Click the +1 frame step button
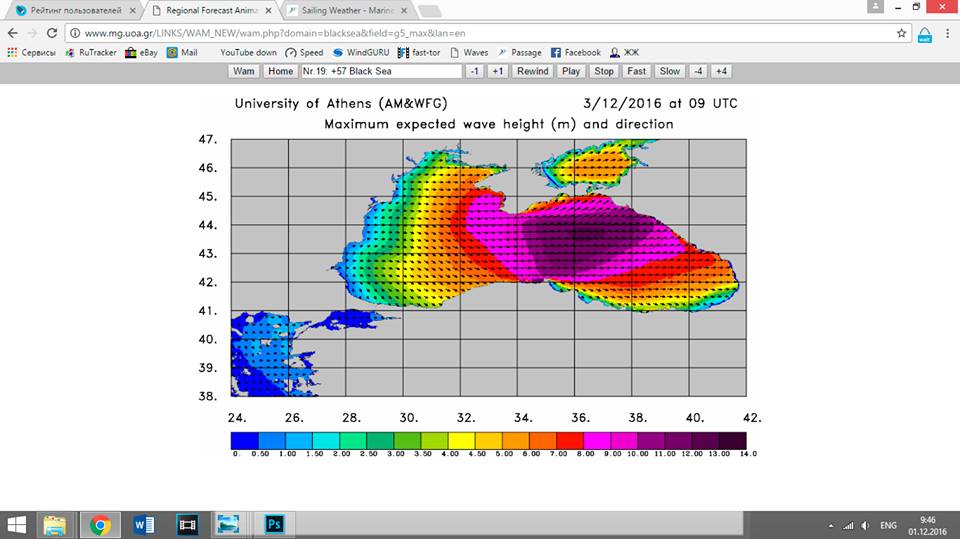Screen dimensions: 960x539 click(498, 71)
